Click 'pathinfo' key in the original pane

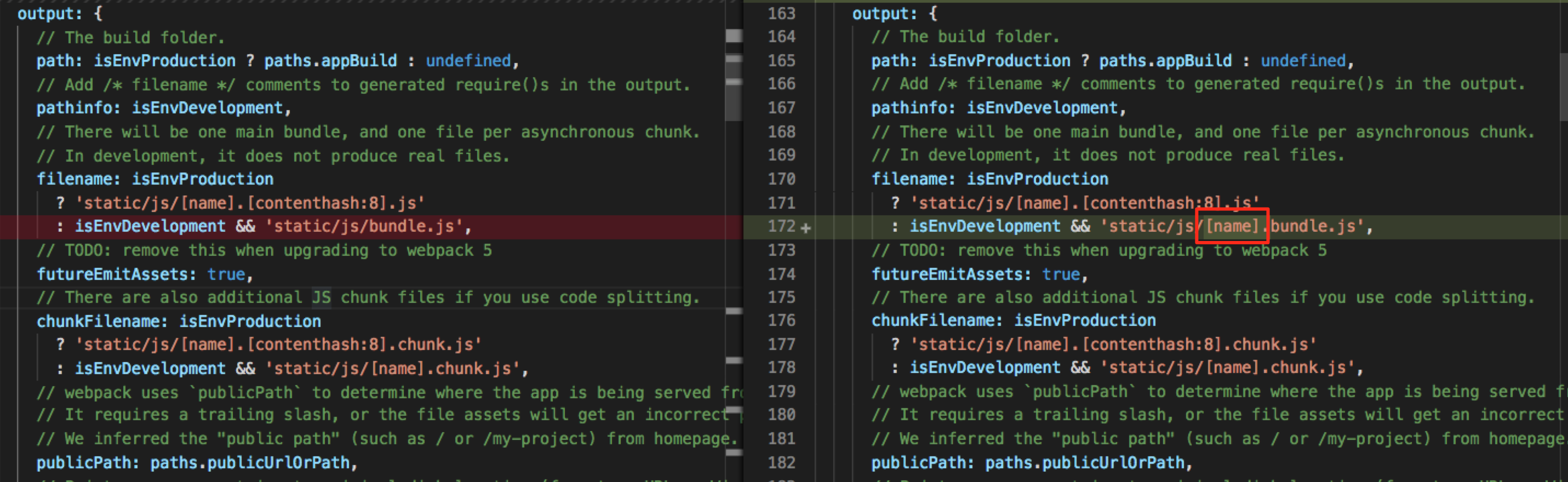pyautogui.click(x=75, y=108)
